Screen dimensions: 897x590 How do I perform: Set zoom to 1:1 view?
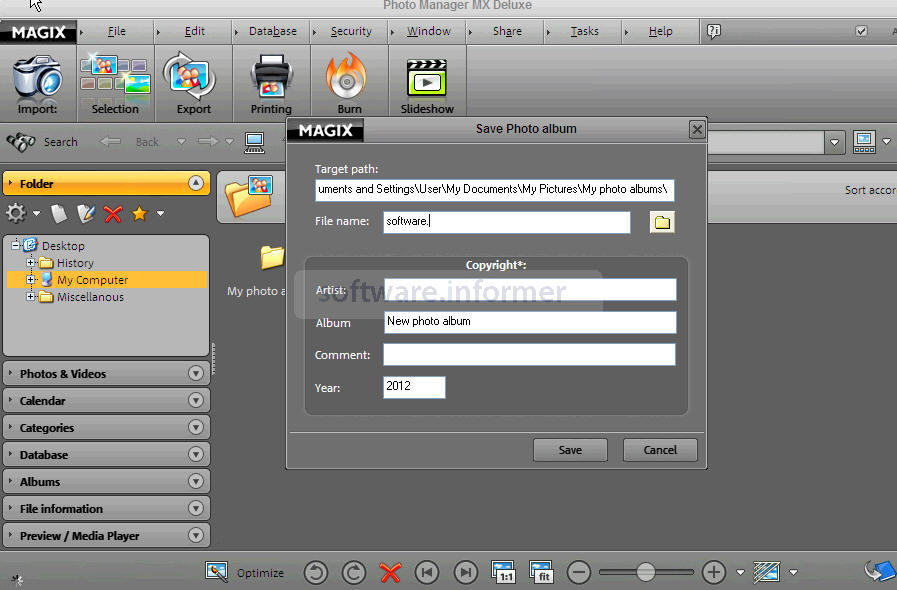pyautogui.click(x=503, y=572)
